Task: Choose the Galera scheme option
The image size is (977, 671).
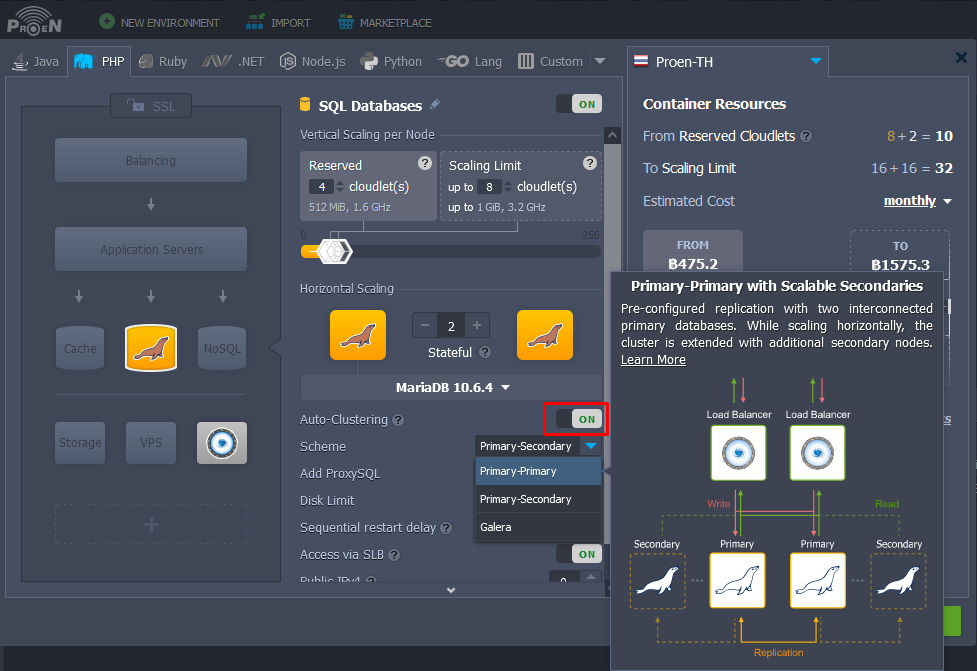Action: click(x=538, y=527)
